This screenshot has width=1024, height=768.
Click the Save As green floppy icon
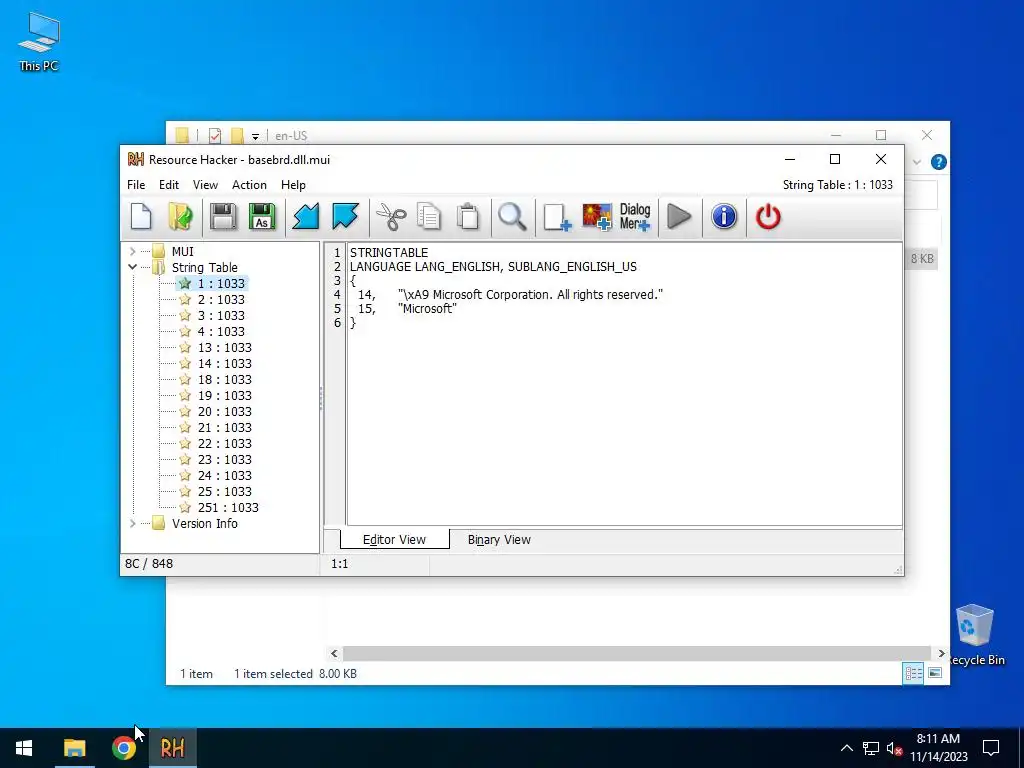point(262,217)
